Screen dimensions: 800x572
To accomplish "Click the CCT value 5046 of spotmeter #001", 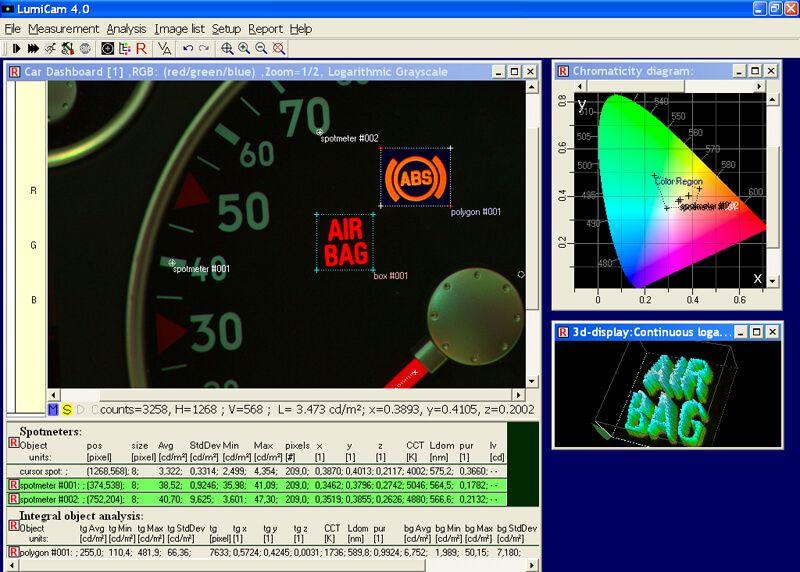I will tap(416, 485).
